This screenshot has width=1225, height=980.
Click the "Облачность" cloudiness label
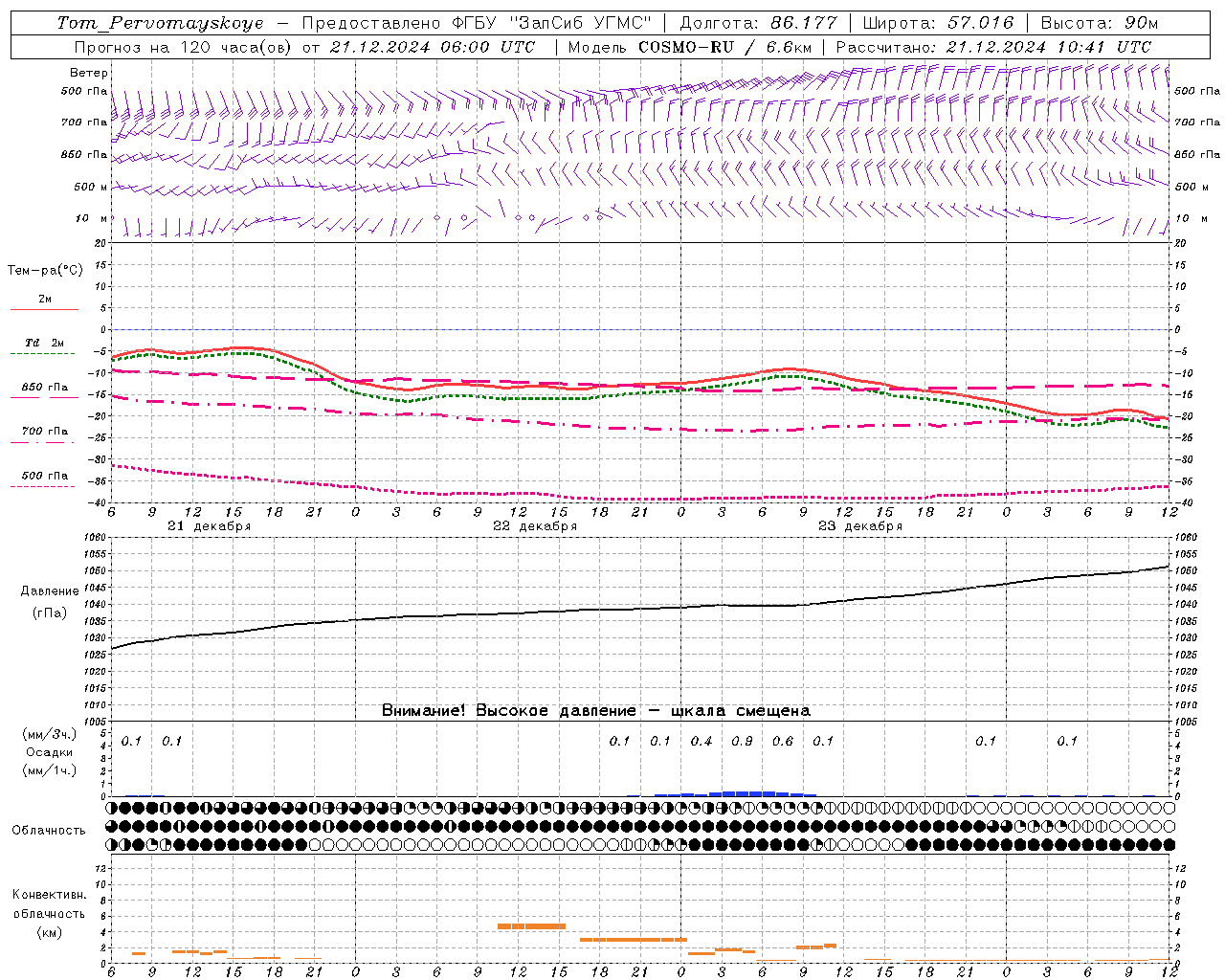coord(49,830)
